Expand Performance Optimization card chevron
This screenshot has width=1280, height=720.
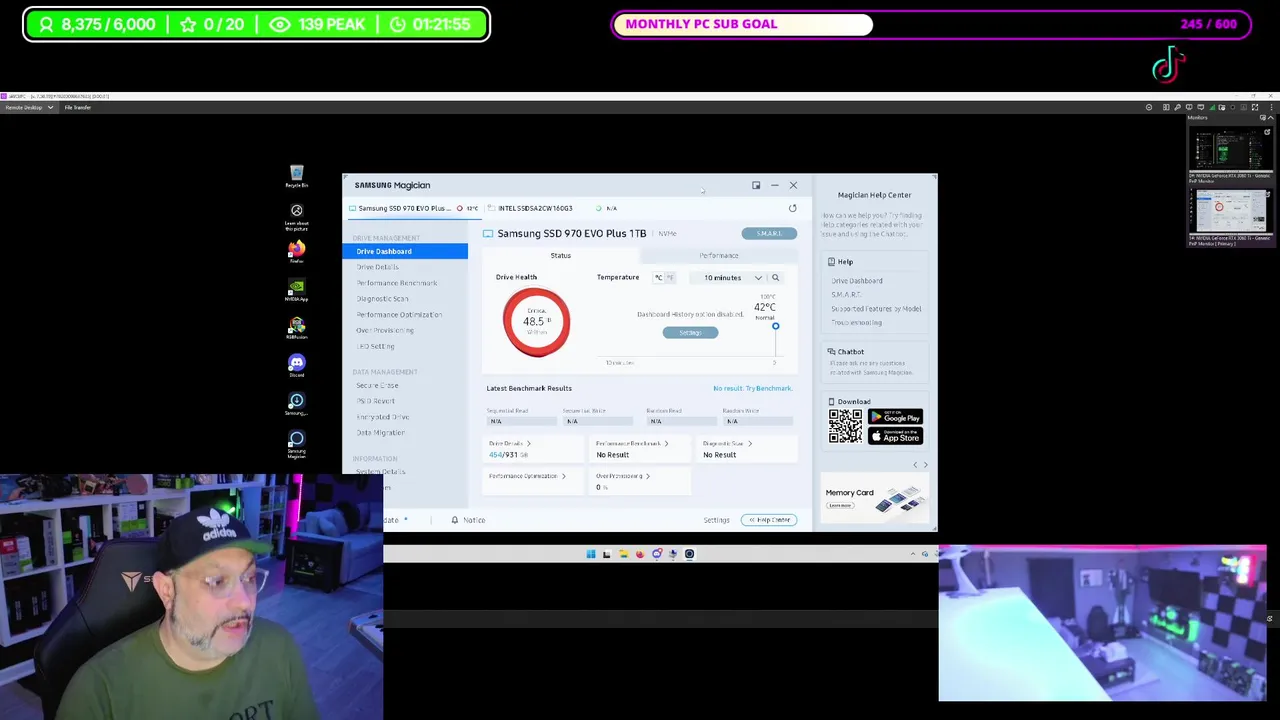563,476
